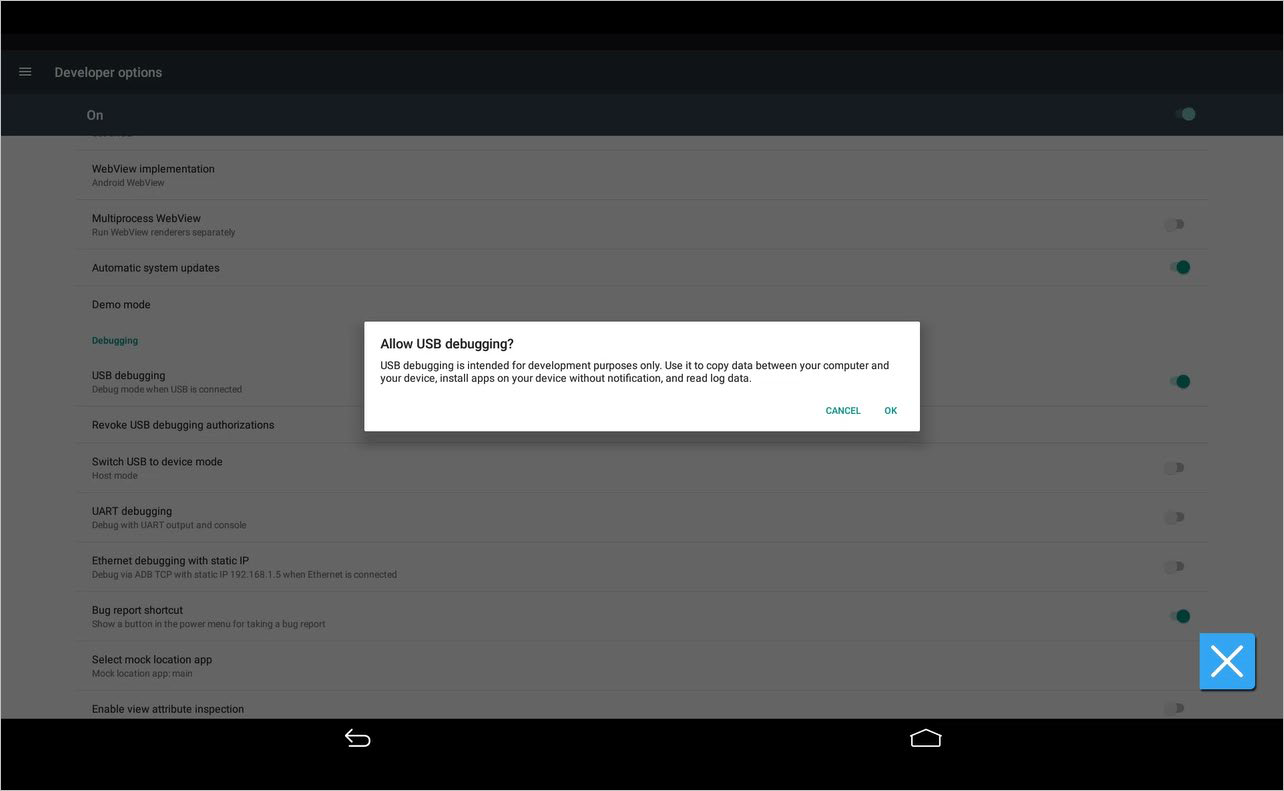Toggle the Multiprocess WebView switch
The width and height of the screenshot is (1284, 791).
(x=1175, y=225)
